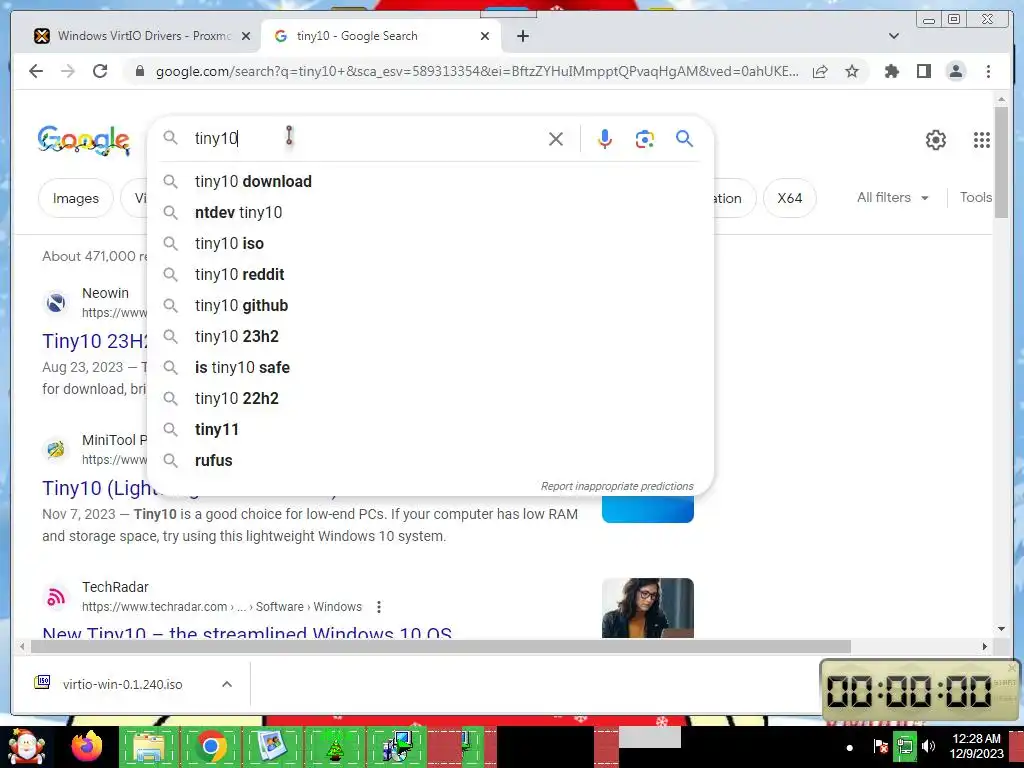Click the horizontal page scrollbar
Screen dimensions: 1024x768
tap(441, 647)
